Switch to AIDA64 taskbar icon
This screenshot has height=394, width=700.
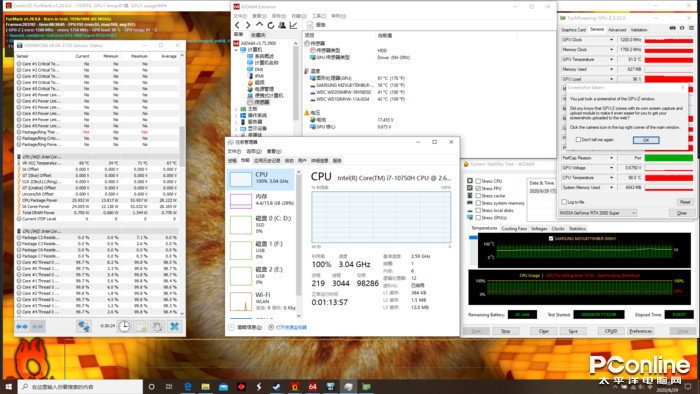pos(312,387)
